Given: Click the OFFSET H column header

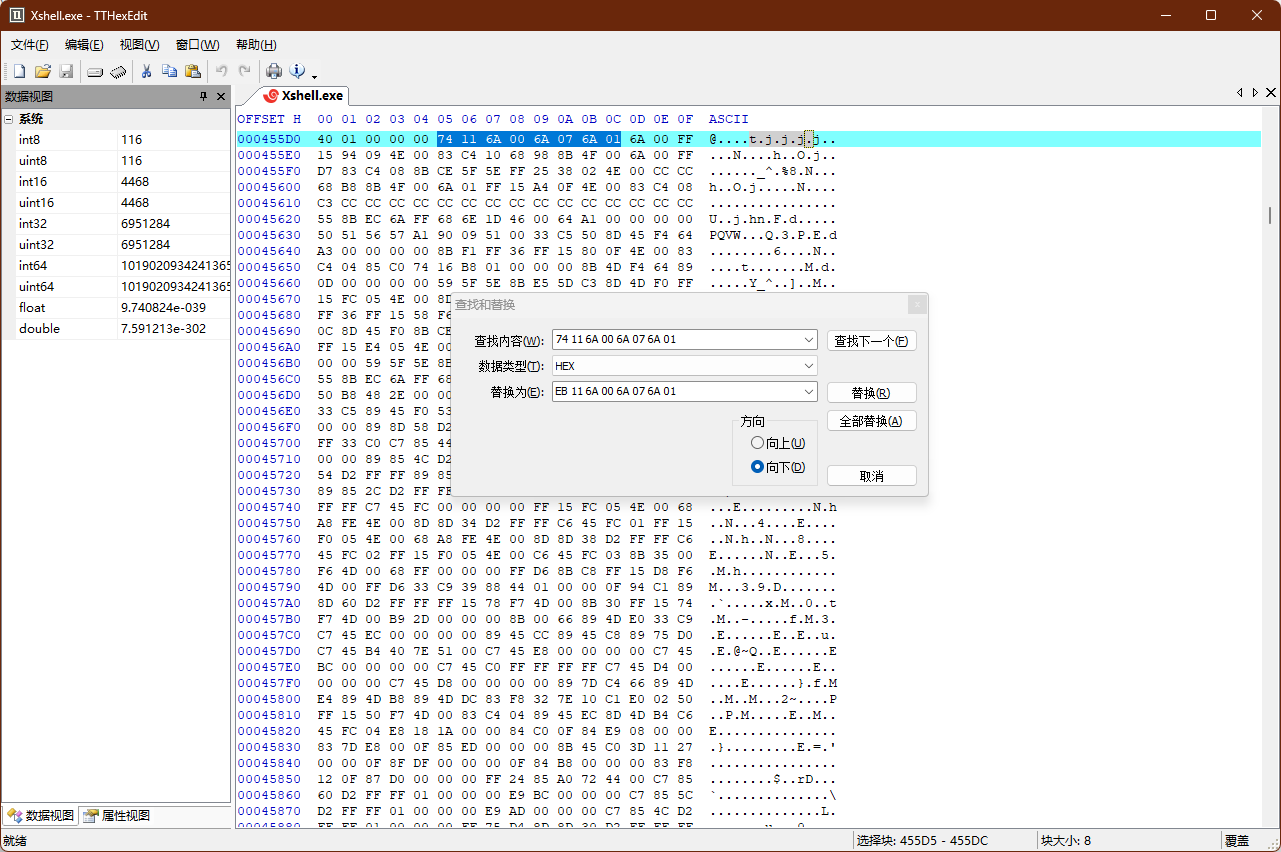Looking at the screenshot, I should pyautogui.click(x=269, y=120).
